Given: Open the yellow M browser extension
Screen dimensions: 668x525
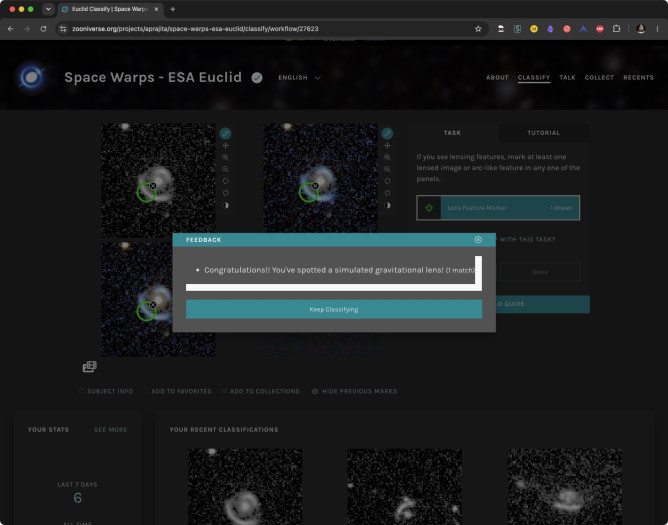Looking at the screenshot, I should [534, 29].
